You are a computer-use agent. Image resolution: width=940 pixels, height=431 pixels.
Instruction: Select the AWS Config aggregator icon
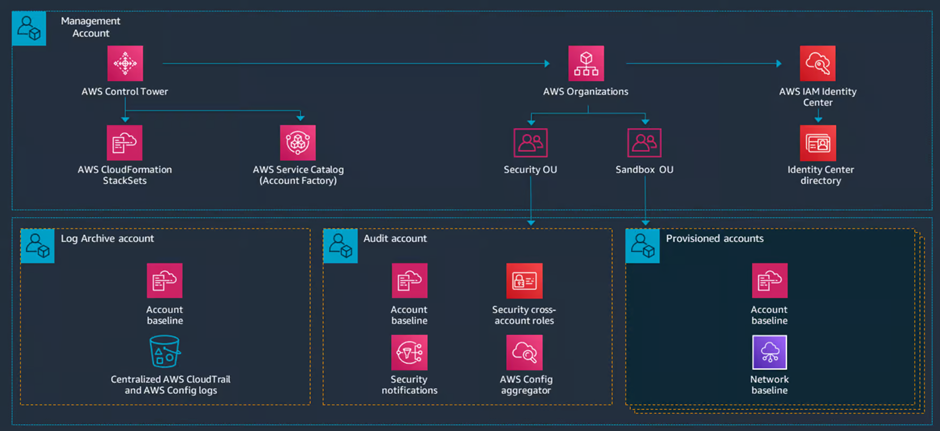tap(525, 353)
